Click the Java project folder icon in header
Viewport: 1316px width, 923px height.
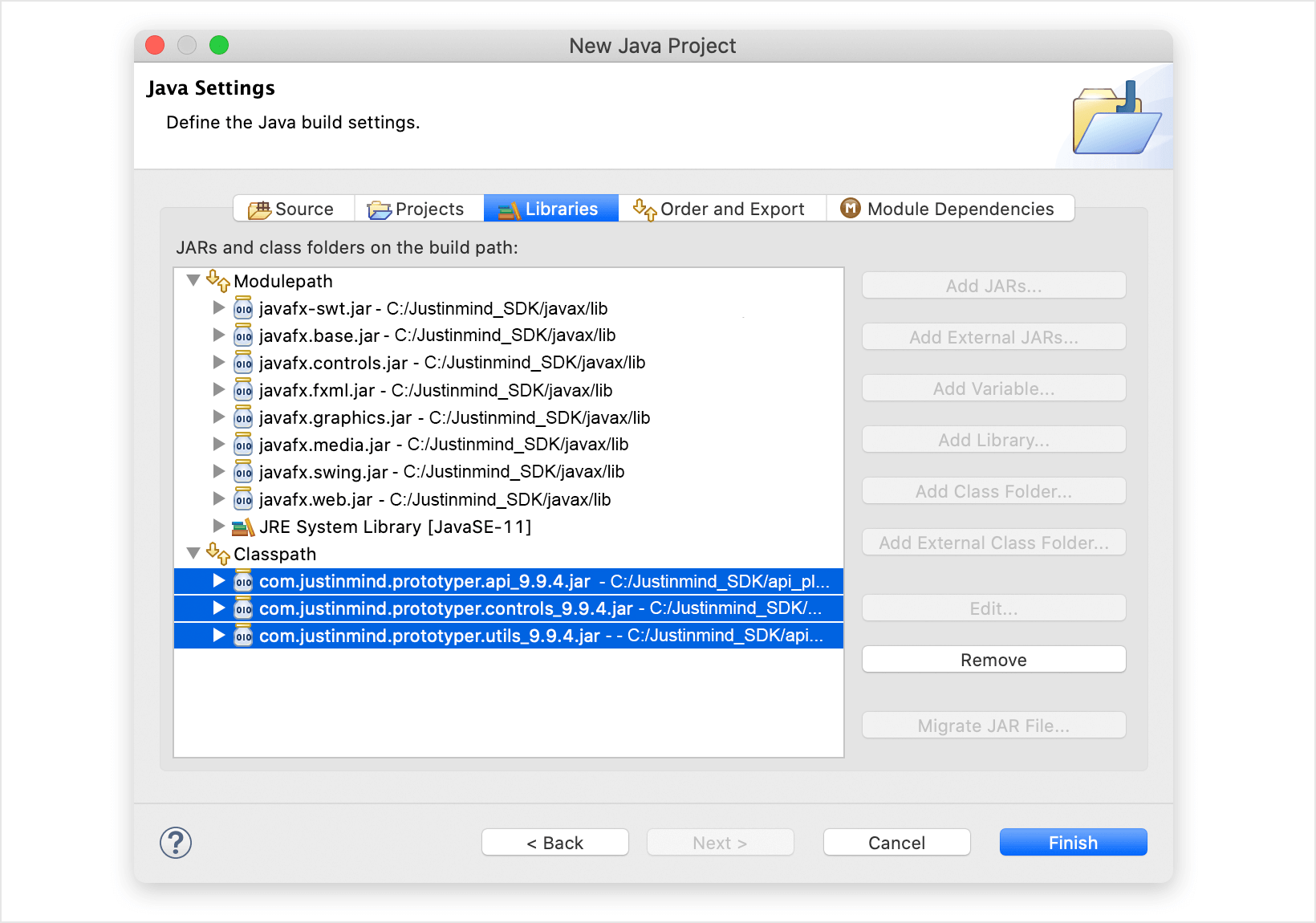click(1117, 118)
